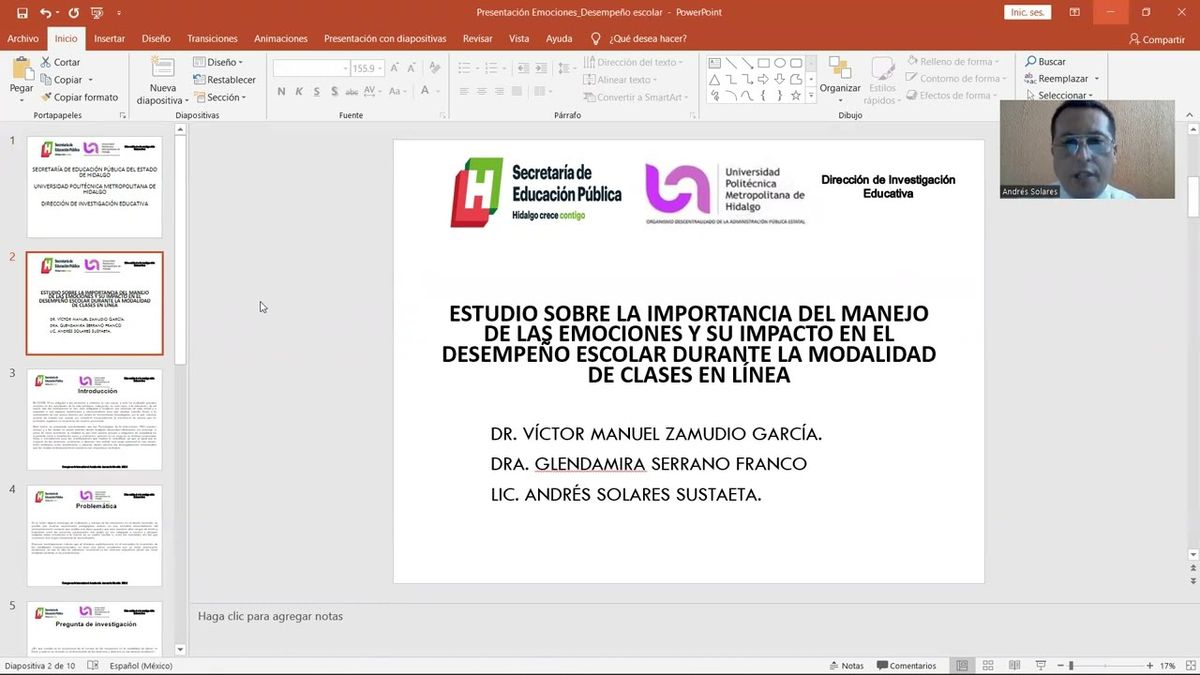Click Español (México) language indicator
The height and width of the screenshot is (675, 1200).
click(x=141, y=665)
